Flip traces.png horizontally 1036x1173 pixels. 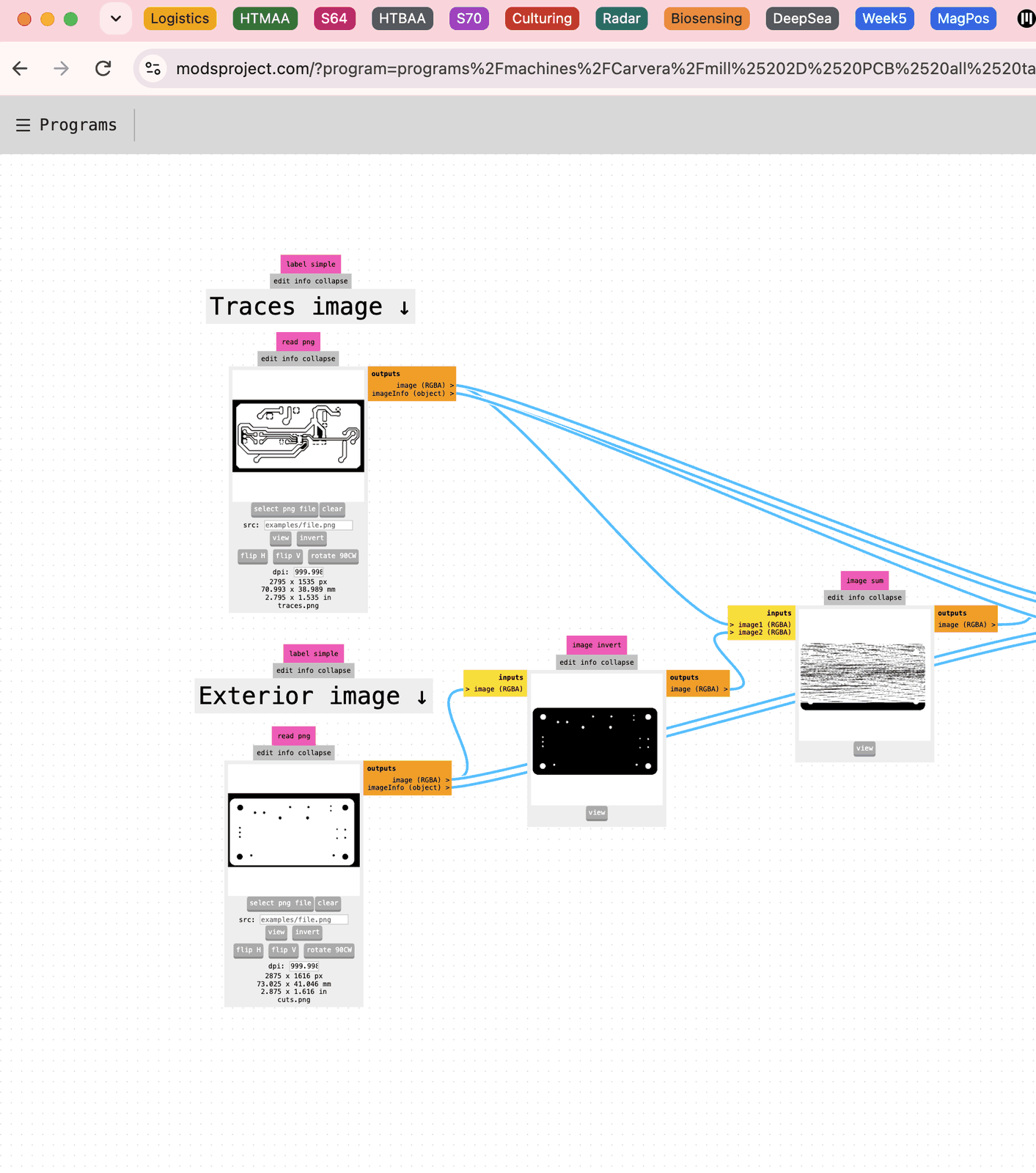[253, 556]
